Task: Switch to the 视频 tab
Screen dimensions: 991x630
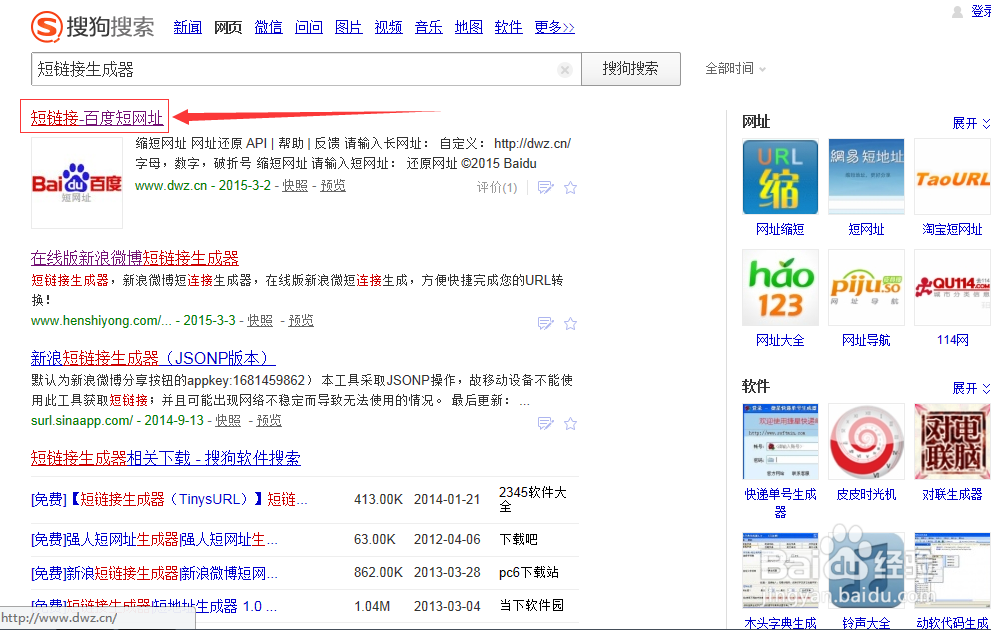Action: pyautogui.click(x=389, y=27)
